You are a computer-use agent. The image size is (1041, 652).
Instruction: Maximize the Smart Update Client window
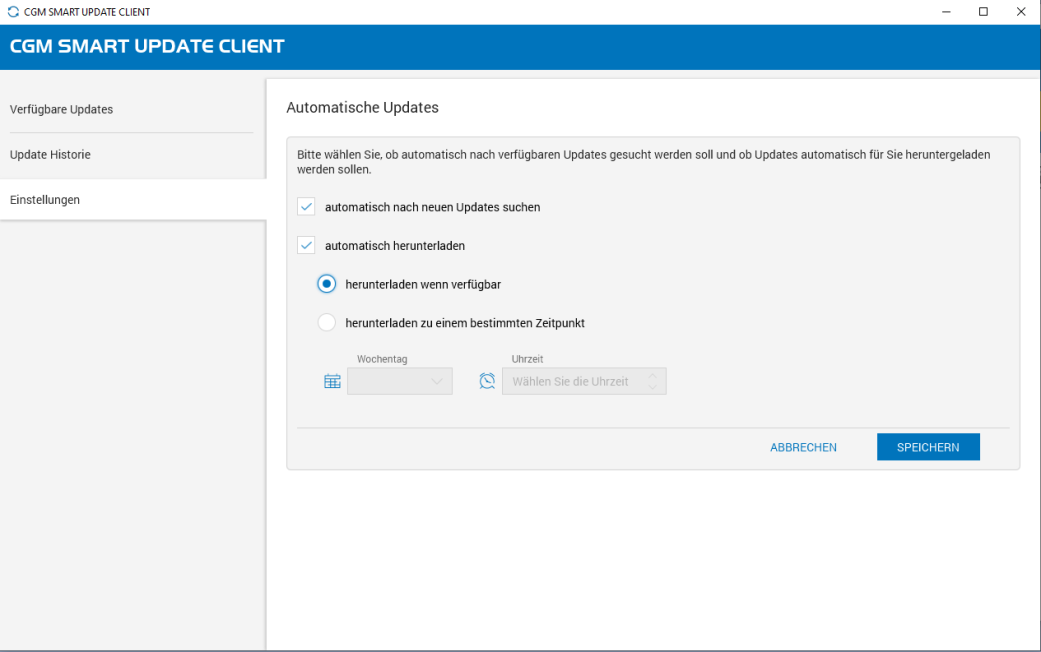983,12
